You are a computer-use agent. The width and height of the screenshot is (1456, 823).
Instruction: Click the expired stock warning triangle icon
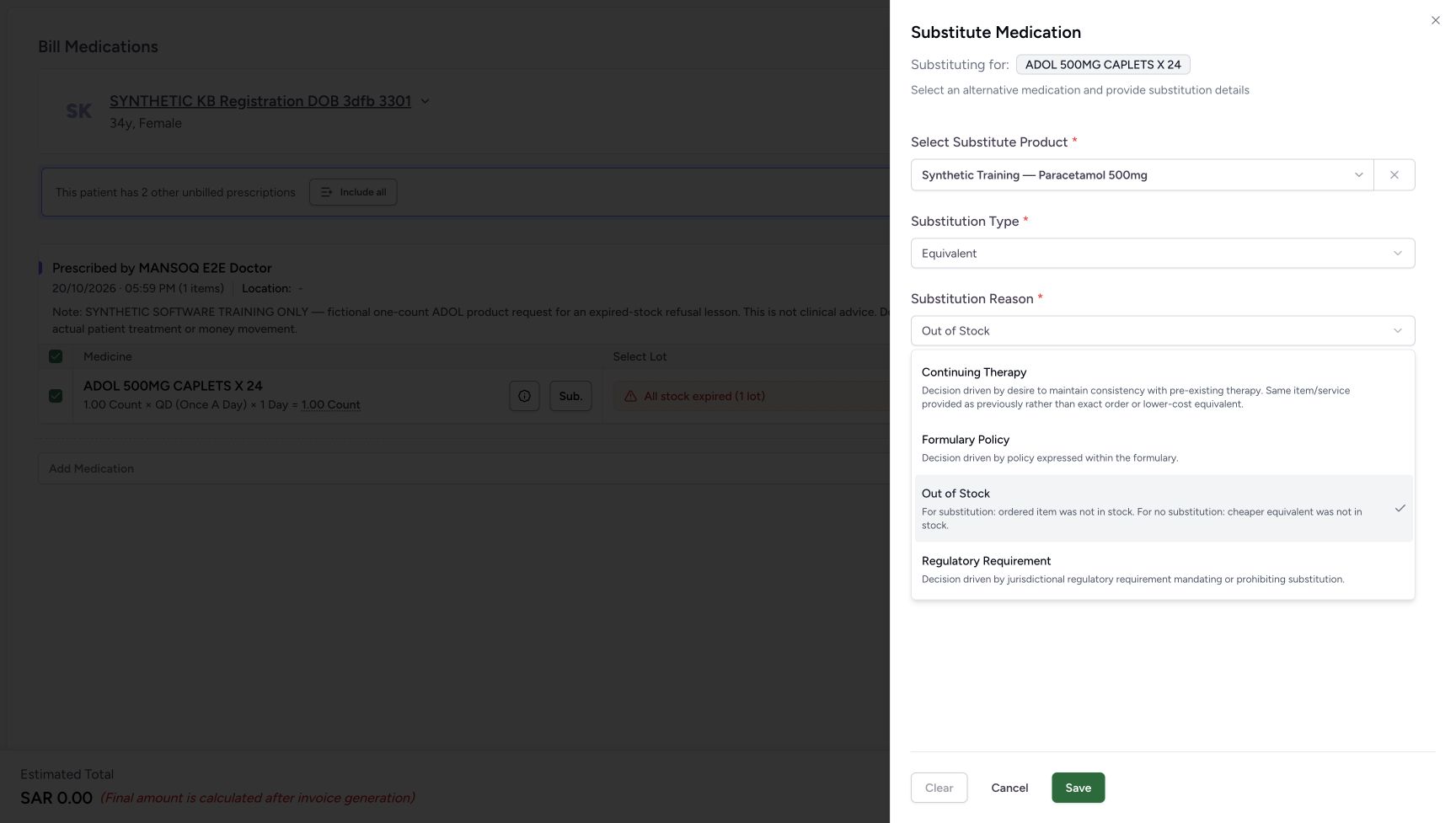click(630, 396)
